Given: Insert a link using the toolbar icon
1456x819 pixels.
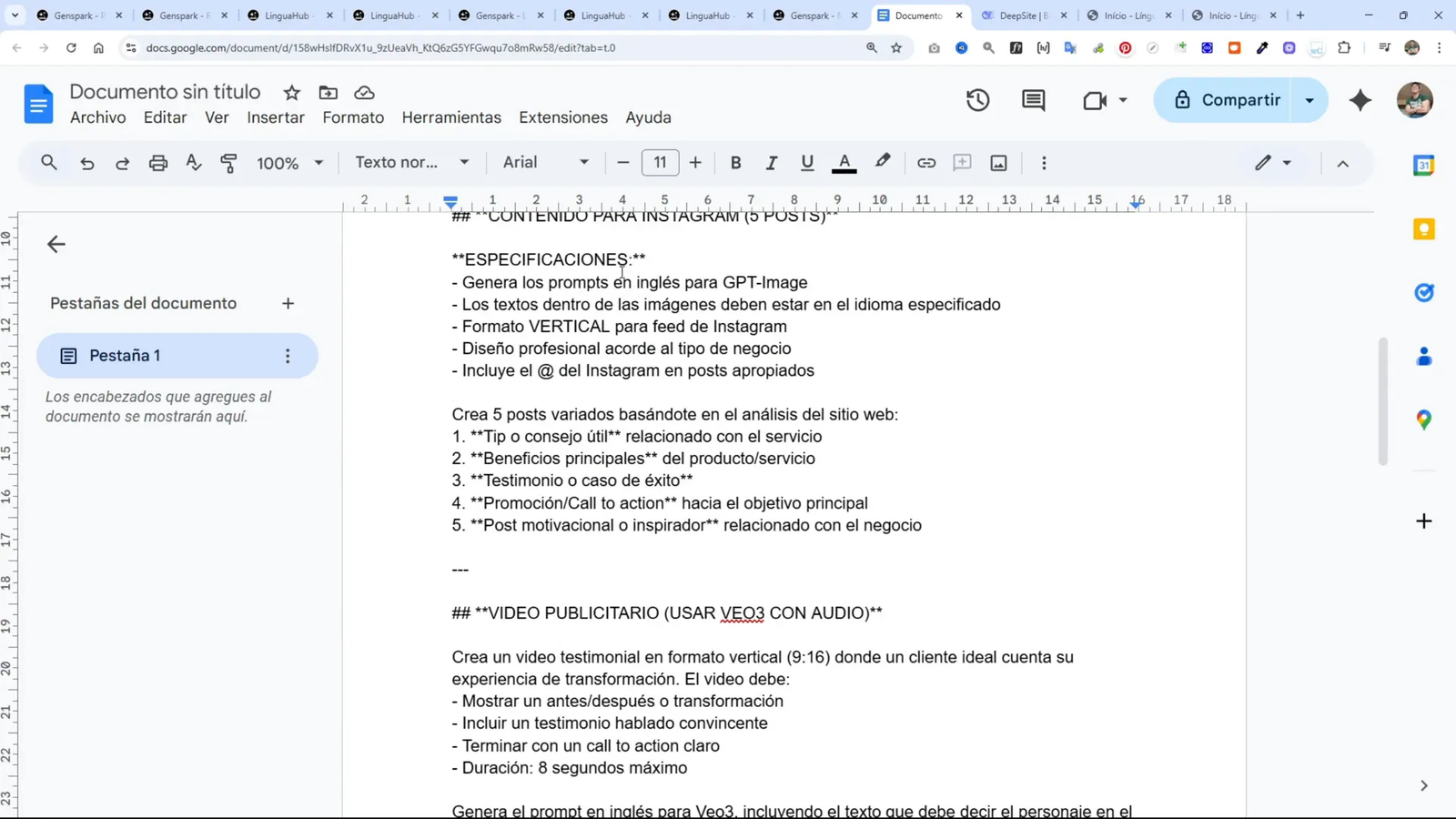Looking at the screenshot, I should [x=926, y=162].
